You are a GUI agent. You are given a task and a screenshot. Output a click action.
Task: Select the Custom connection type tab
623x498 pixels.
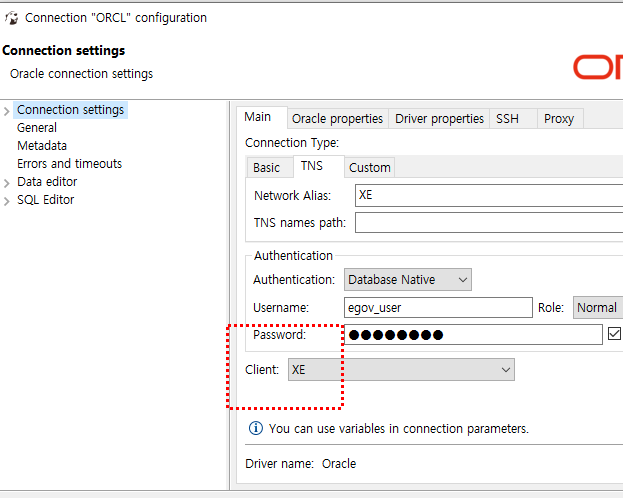pos(370,167)
